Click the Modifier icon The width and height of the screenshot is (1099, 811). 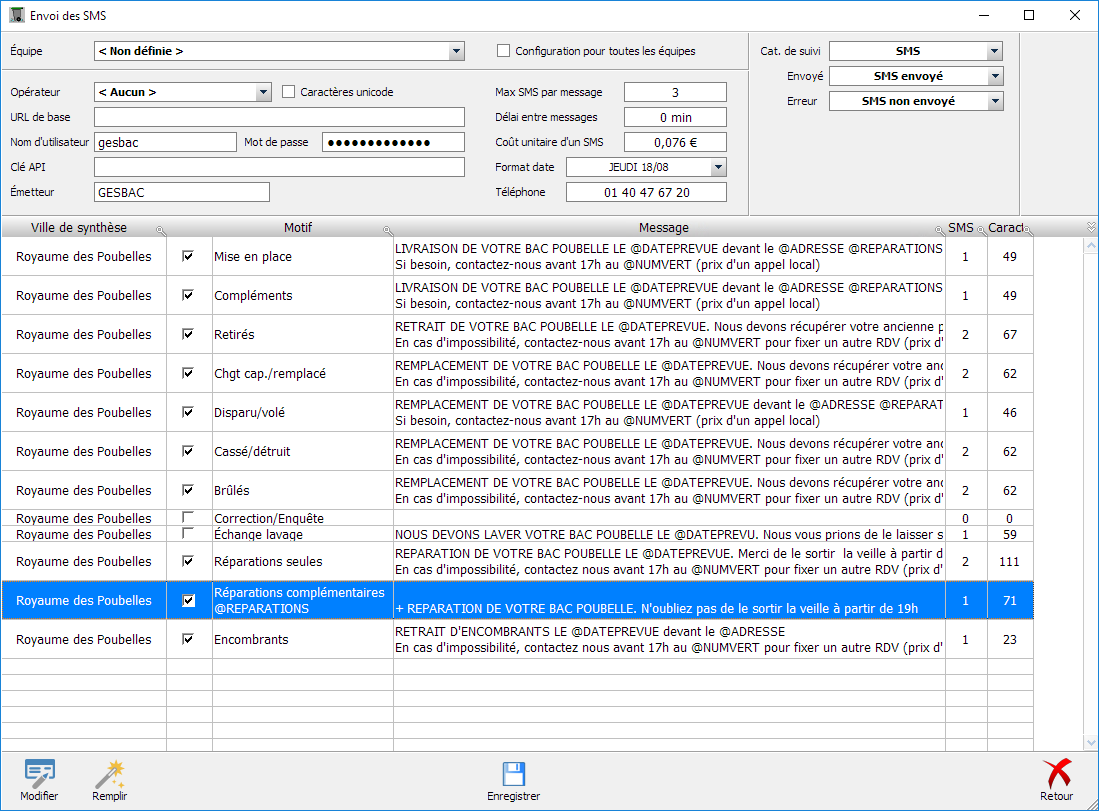39,774
